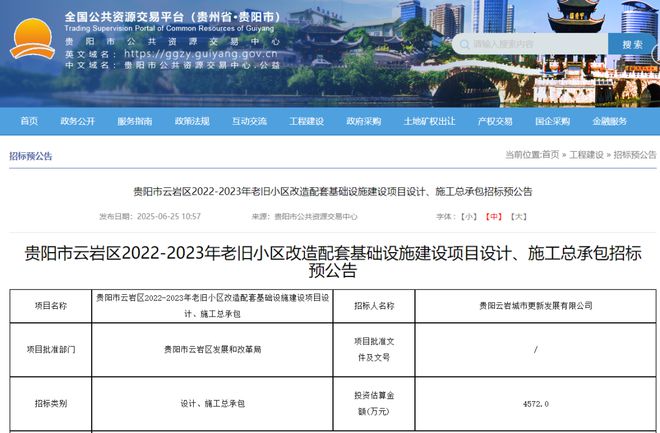Click table label 招标人名称
The image size is (660, 433).
click(x=374, y=305)
